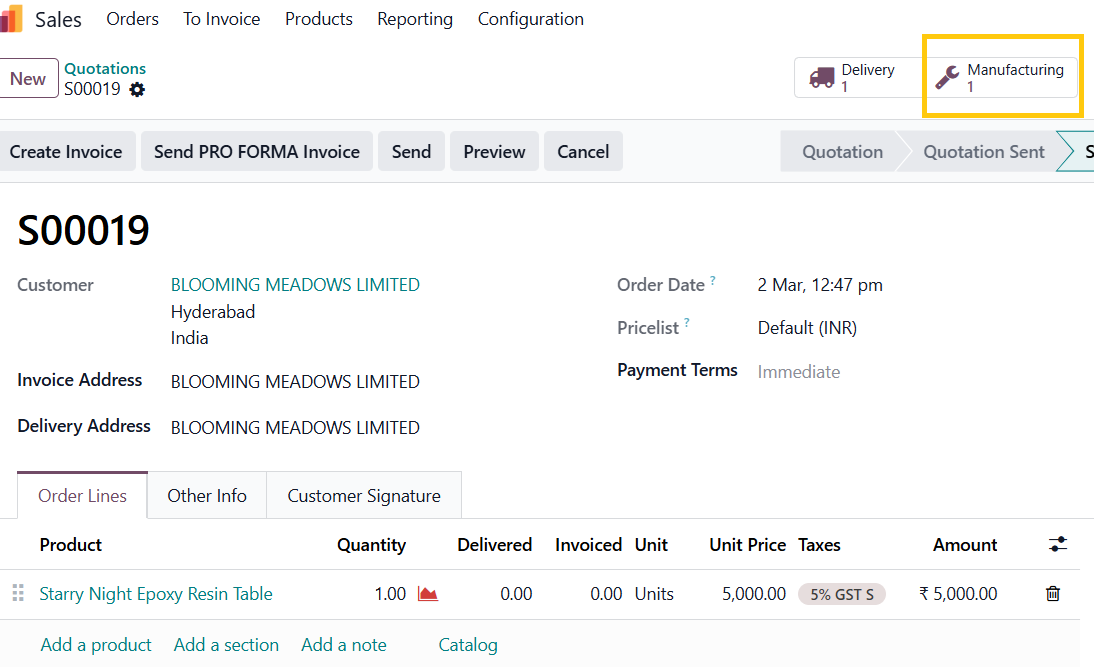1096x667 pixels.
Task: Open the Reporting menu
Action: click(x=414, y=19)
